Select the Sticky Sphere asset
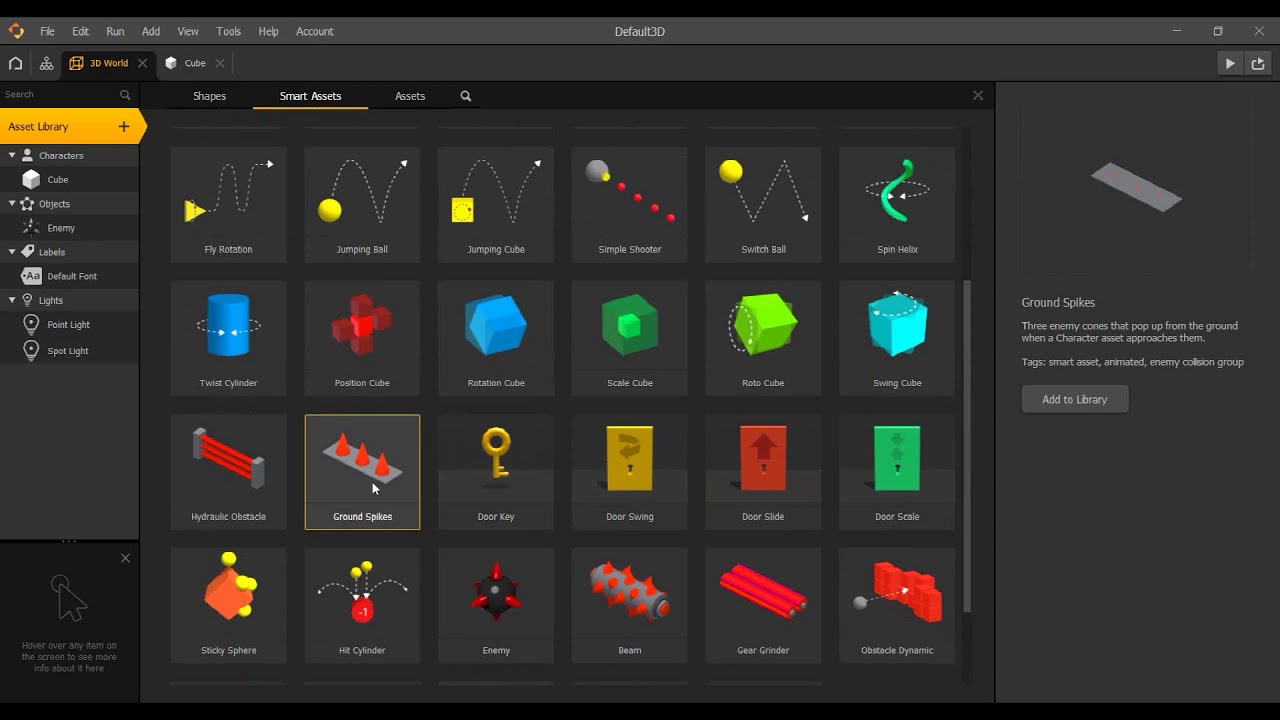 [x=228, y=605]
